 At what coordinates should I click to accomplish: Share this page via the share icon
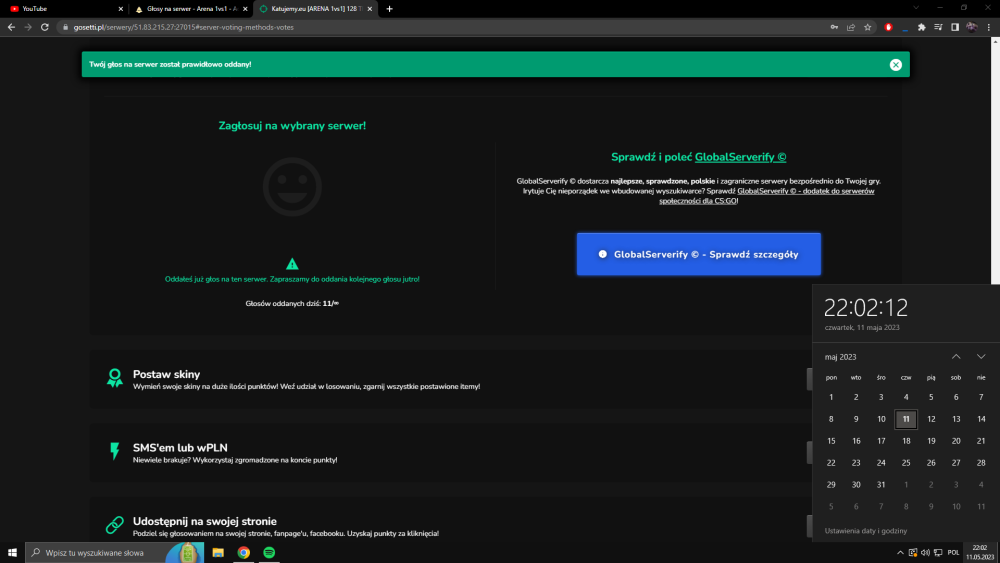point(851,27)
